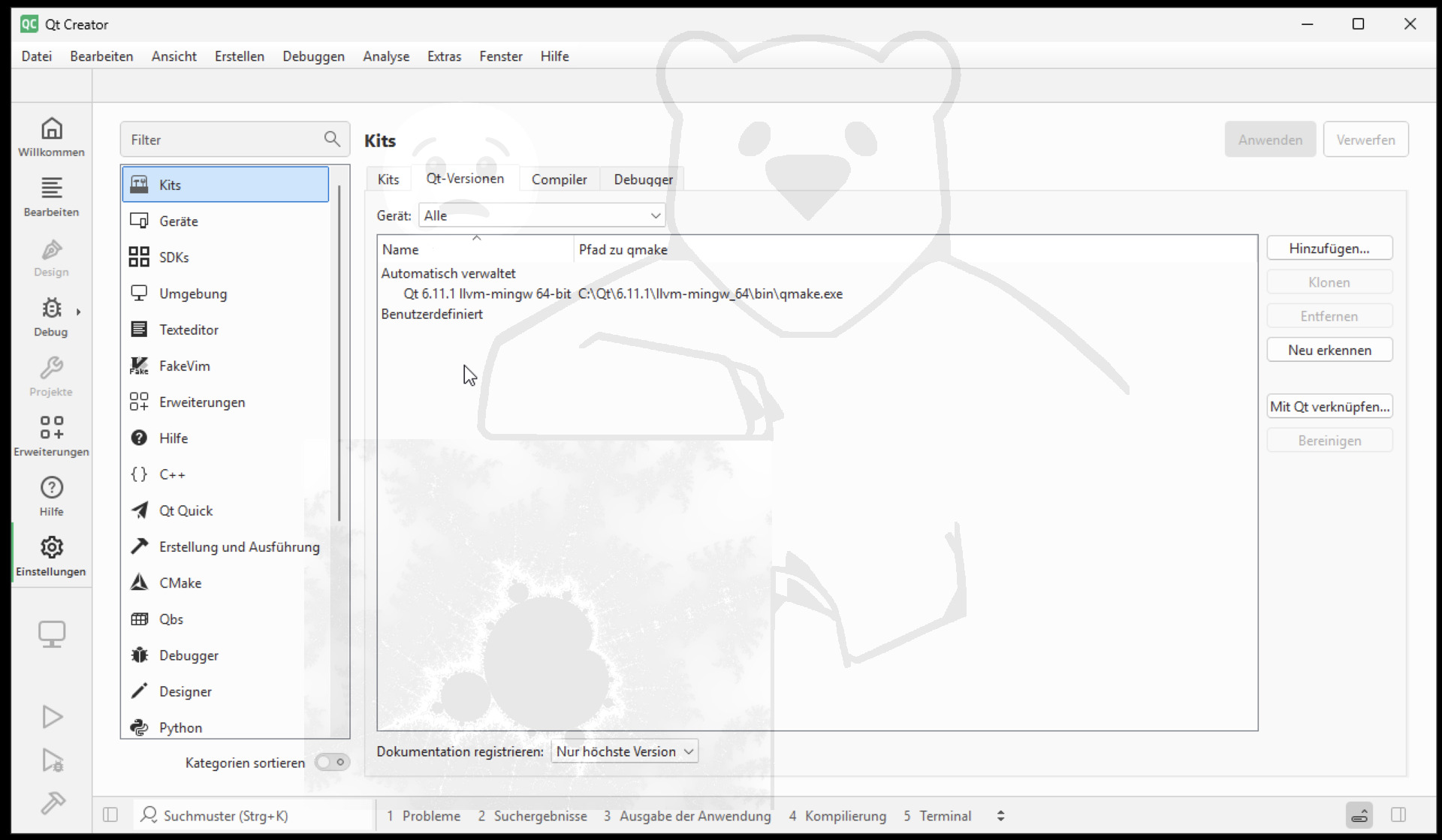
Task: Open the kit selector monitor icon
Action: pos(52,634)
